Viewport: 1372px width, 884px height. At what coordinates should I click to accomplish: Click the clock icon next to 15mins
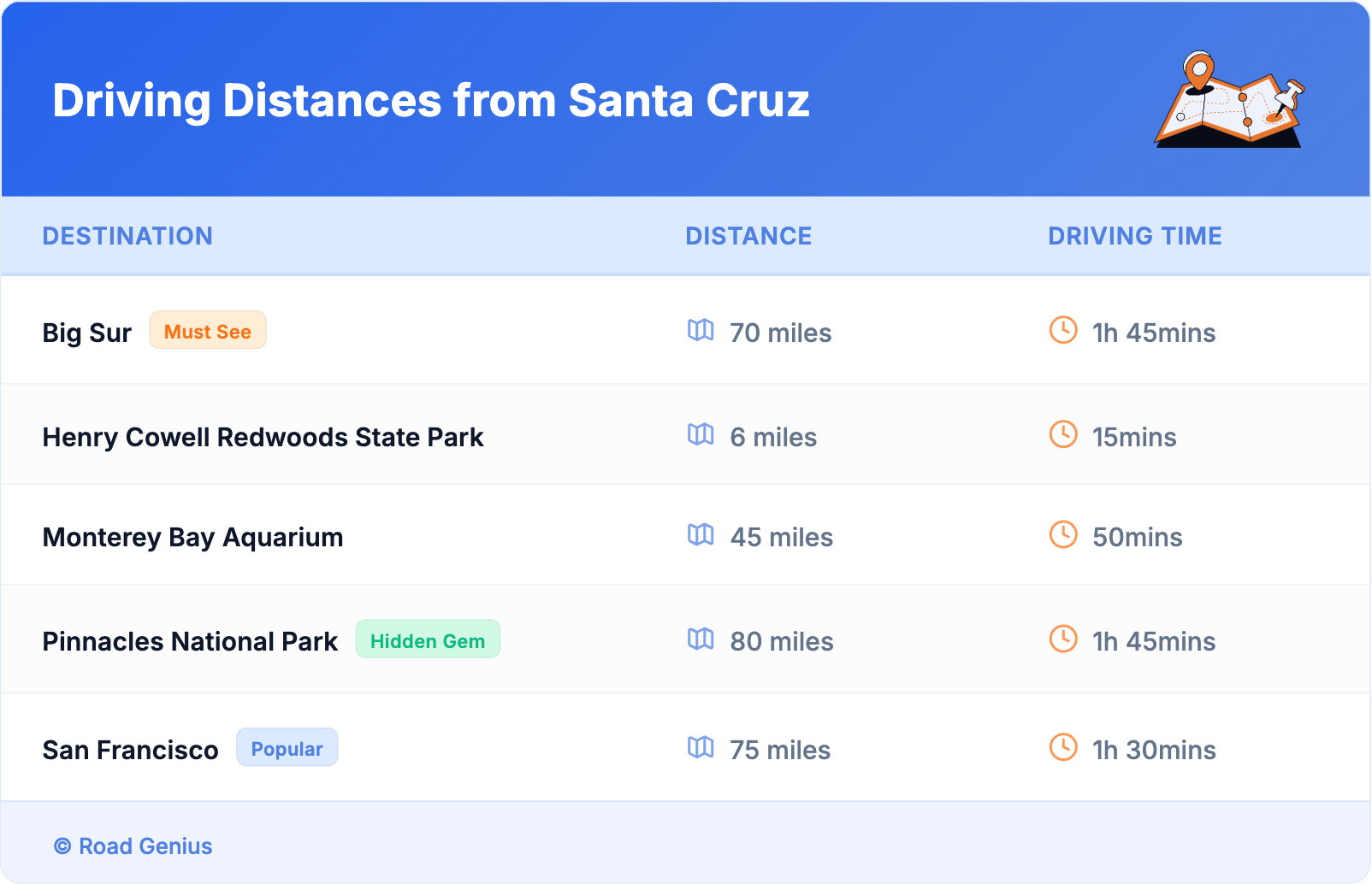[1063, 434]
